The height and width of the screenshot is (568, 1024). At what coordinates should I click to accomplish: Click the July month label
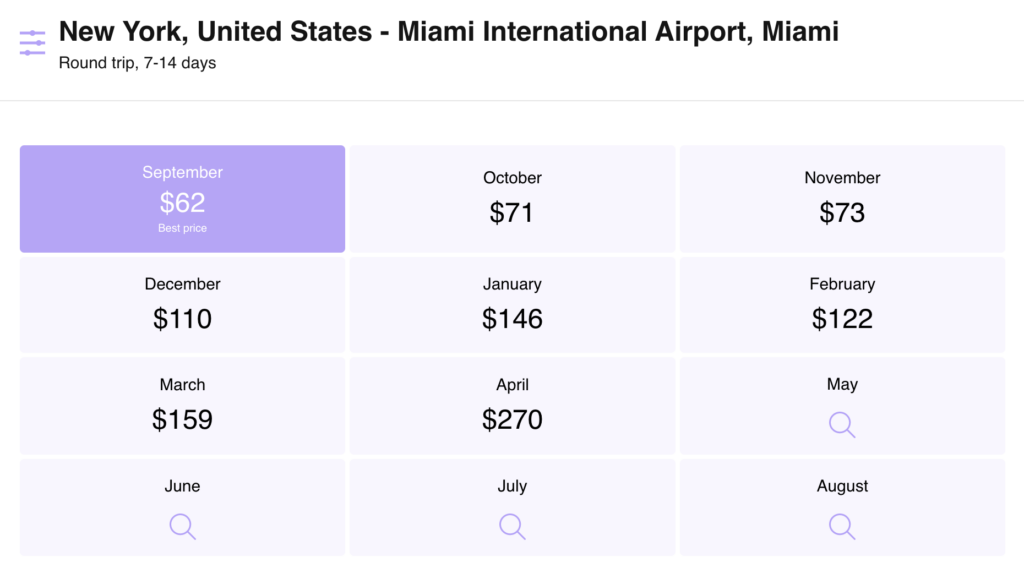(512, 487)
